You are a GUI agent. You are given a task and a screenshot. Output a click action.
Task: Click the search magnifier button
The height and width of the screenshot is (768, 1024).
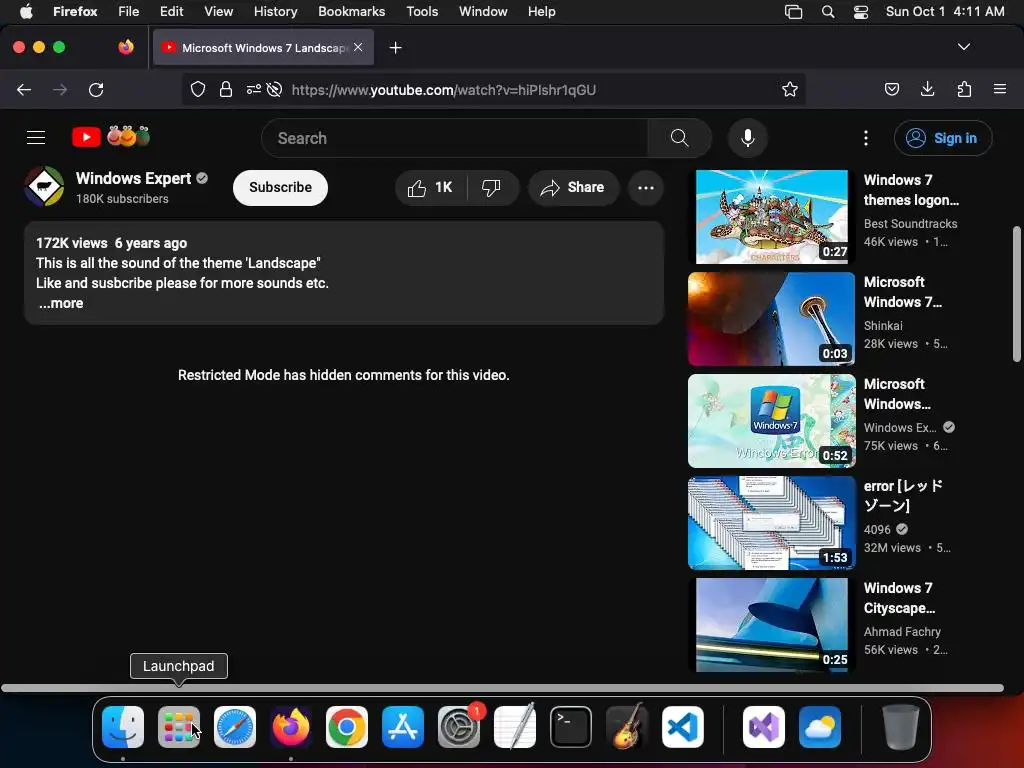pos(679,138)
